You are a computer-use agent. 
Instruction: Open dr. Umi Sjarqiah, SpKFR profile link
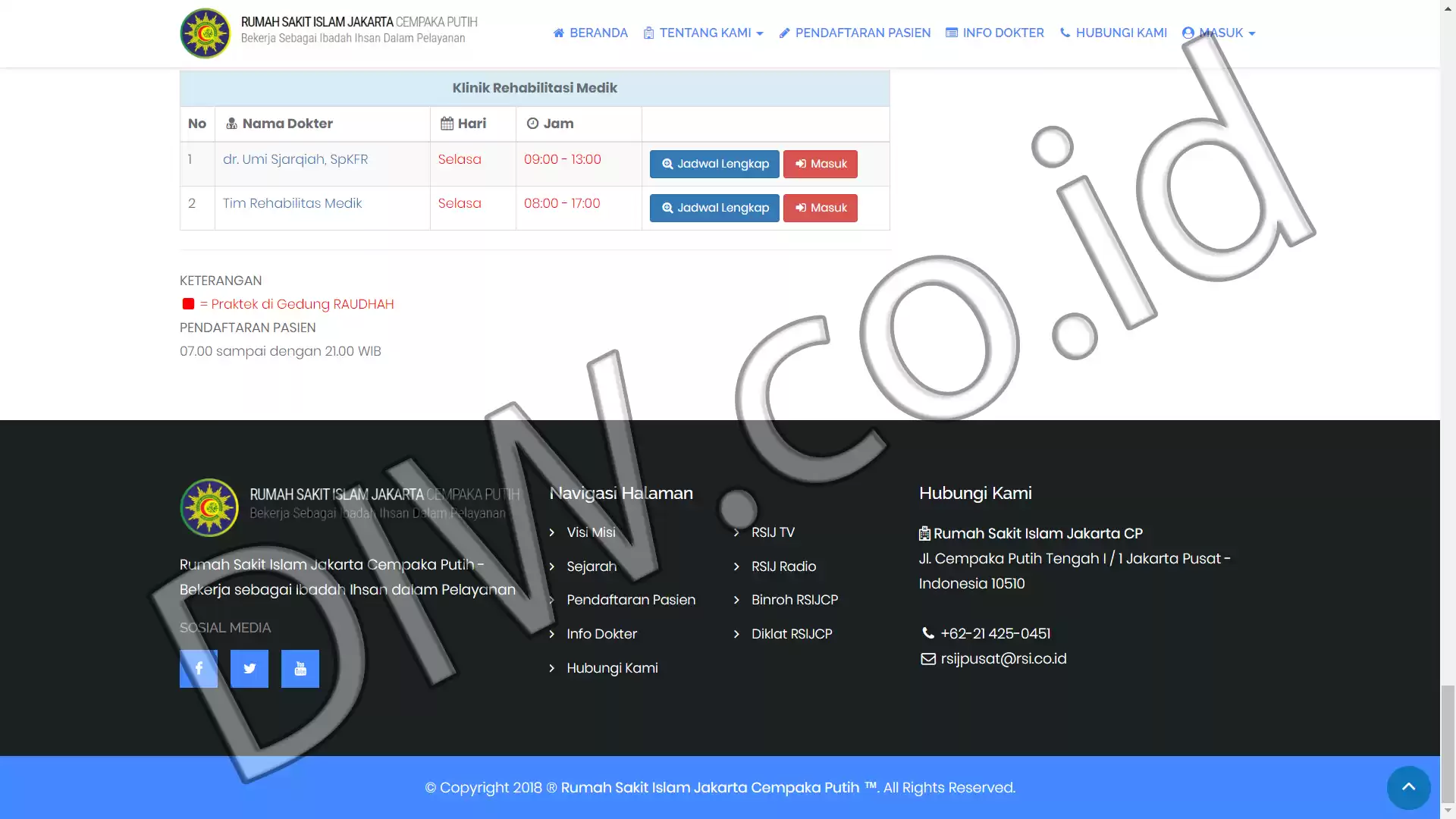point(295,159)
